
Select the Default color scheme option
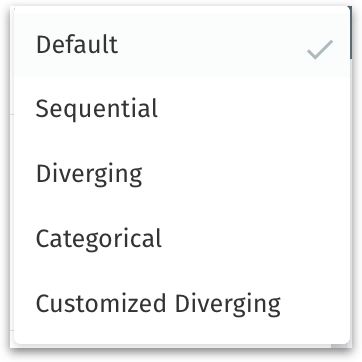(182, 44)
